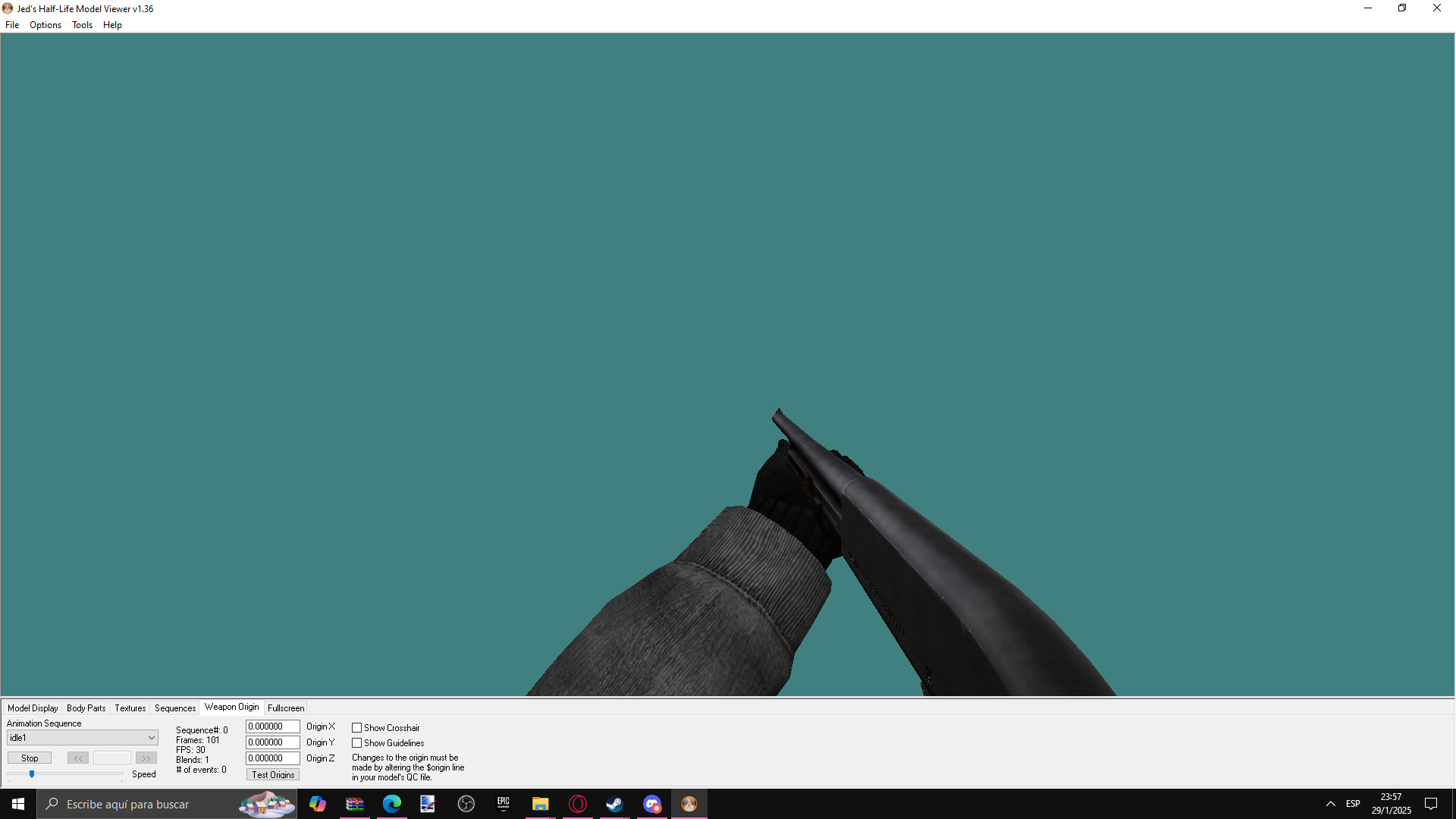The height and width of the screenshot is (819, 1456).
Task: Start Epic Games Launcher
Action: pos(503,804)
